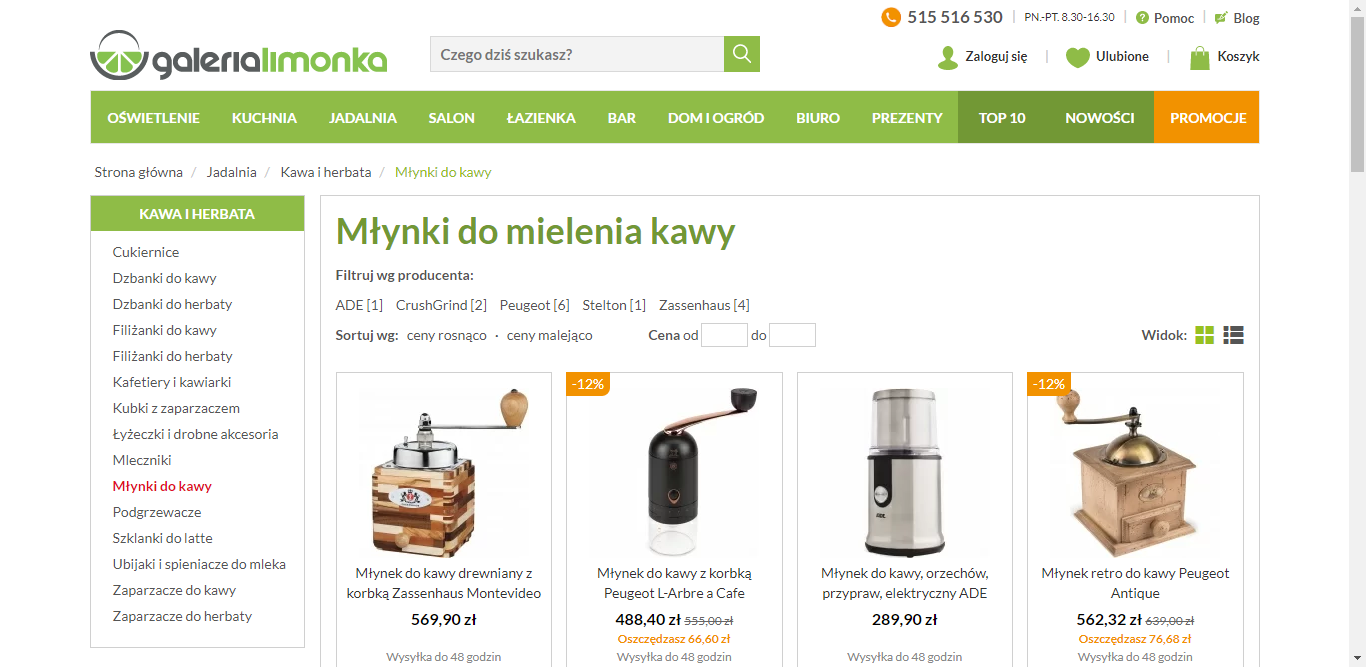1366x667 pixels.
Task: Click the heart Ulubione icon
Action: click(1077, 57)
